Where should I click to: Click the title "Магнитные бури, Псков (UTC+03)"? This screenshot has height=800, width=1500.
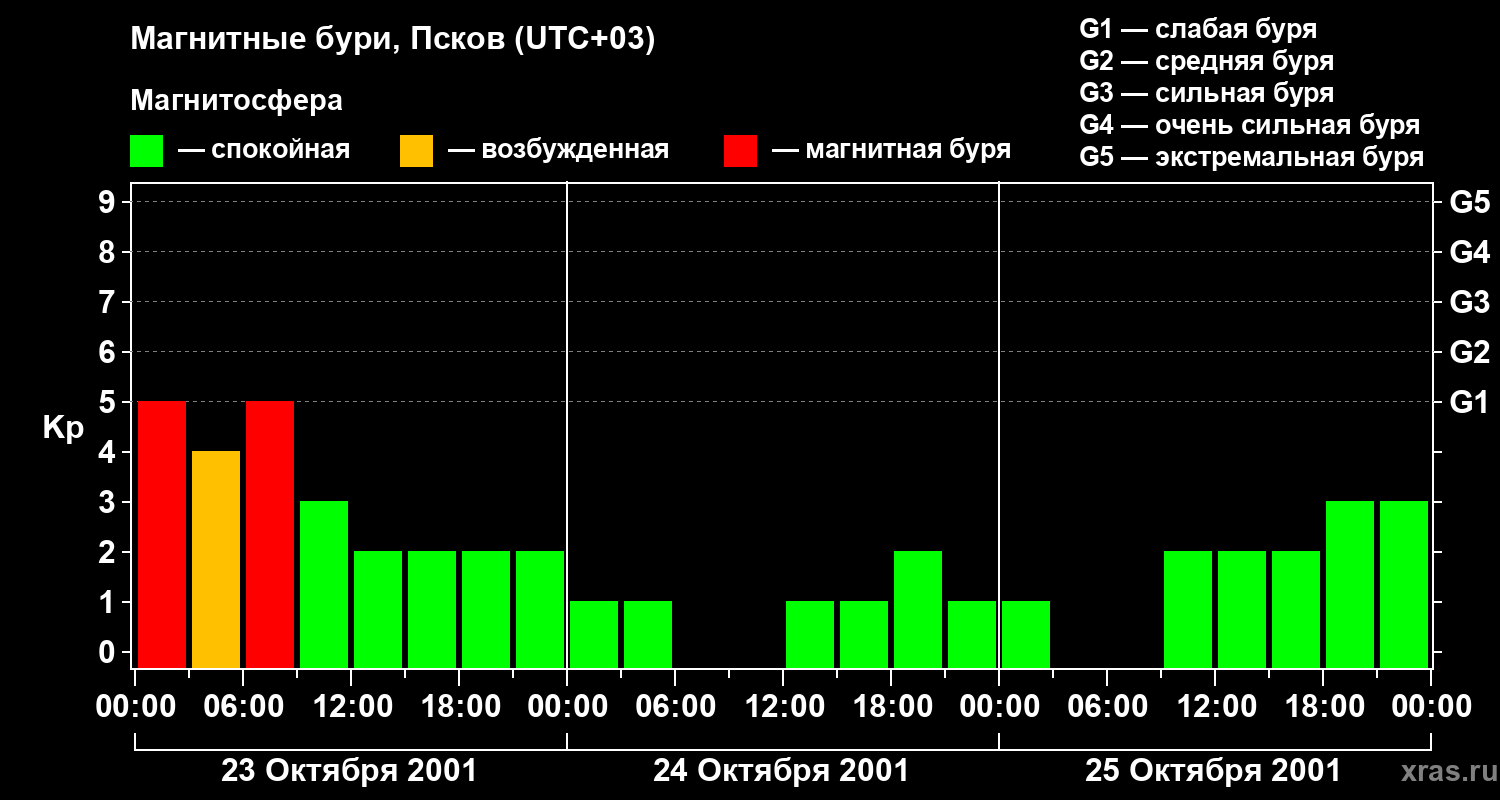(393, 41)
